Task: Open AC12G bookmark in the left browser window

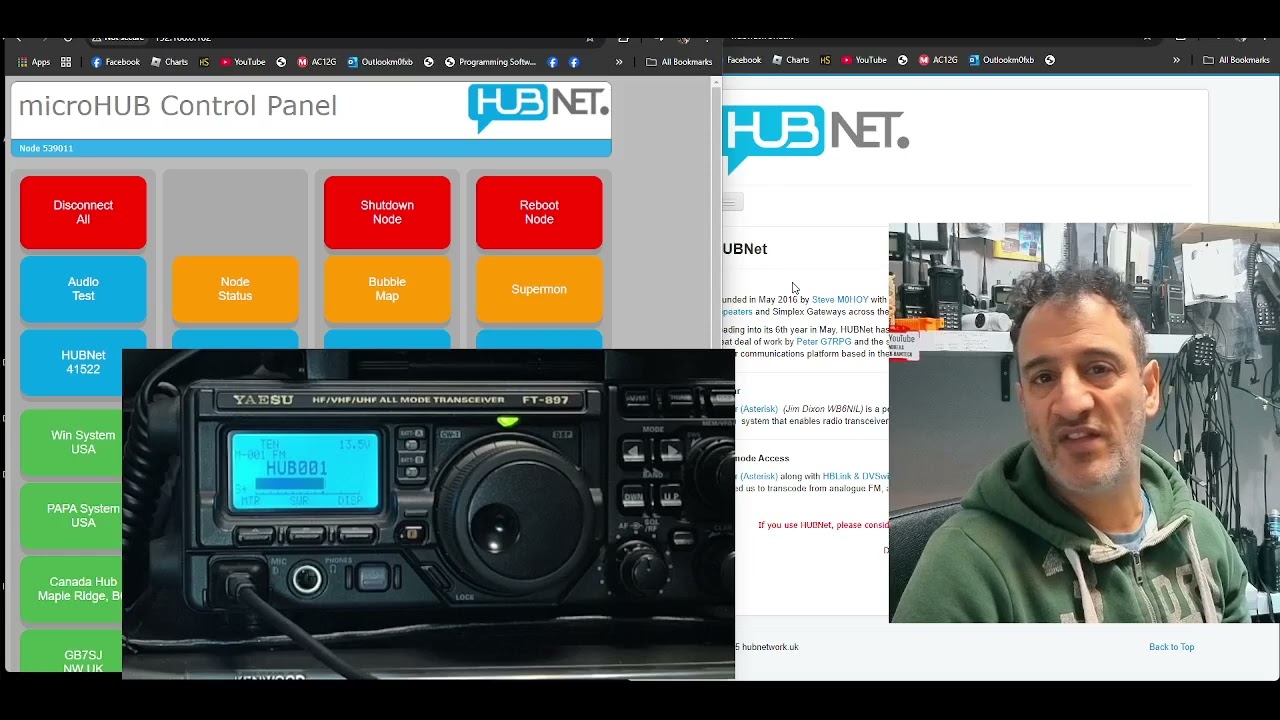Action: pos(317,62)
